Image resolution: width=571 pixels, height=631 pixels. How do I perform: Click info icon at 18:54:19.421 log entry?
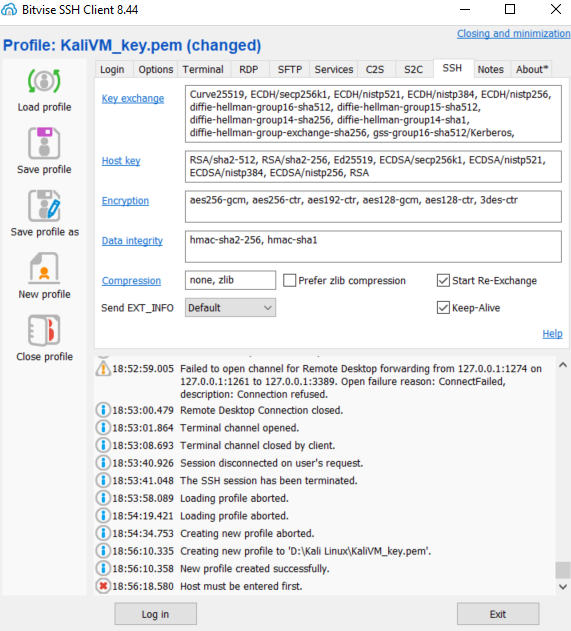(103, 516)
